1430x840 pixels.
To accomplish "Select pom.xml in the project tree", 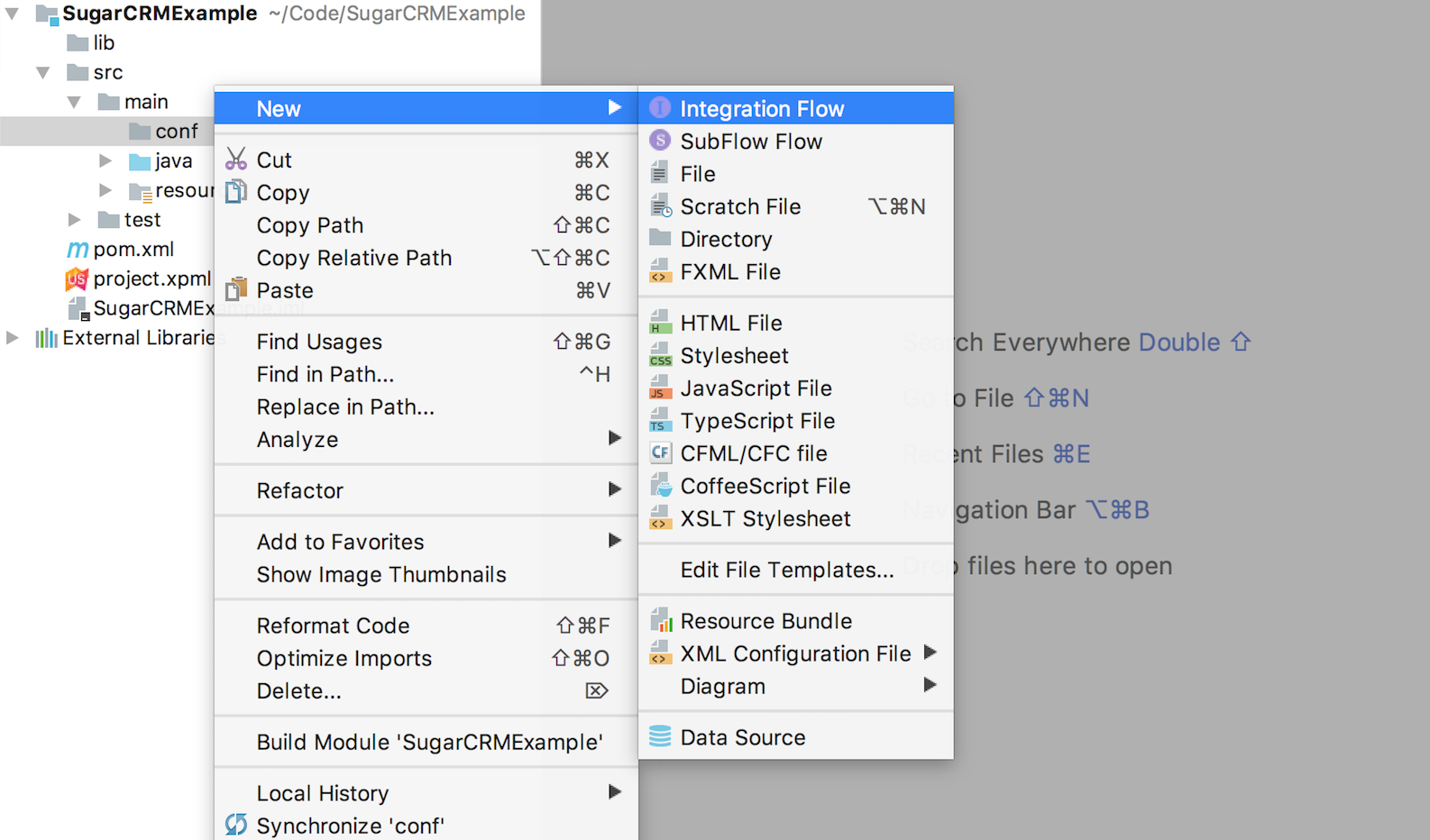I will click(x=133, y=250).
